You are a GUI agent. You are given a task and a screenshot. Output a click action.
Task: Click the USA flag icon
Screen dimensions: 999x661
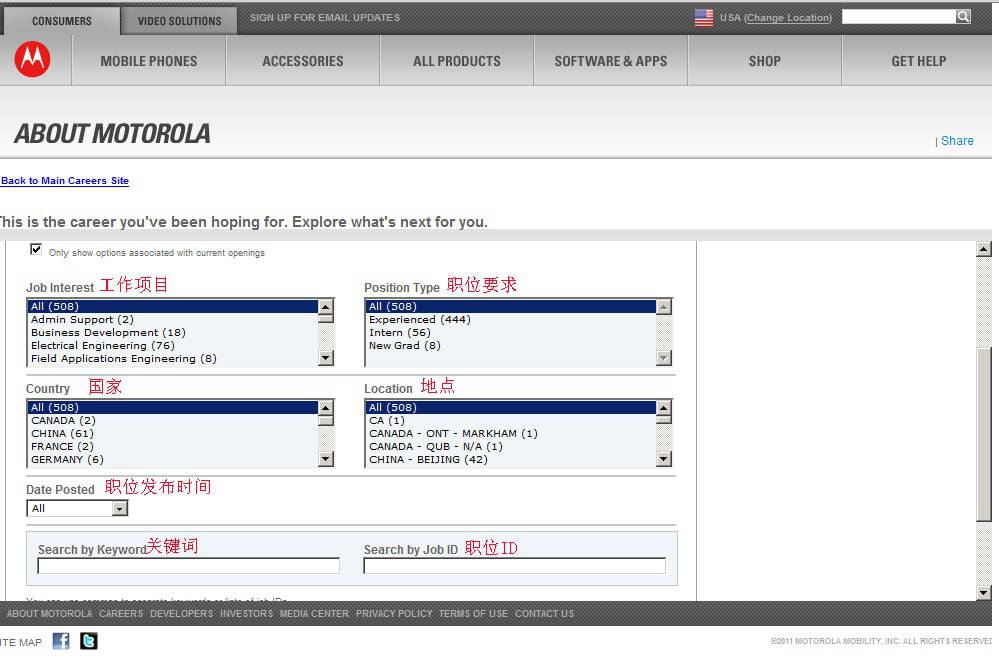[x=704, y=17]
